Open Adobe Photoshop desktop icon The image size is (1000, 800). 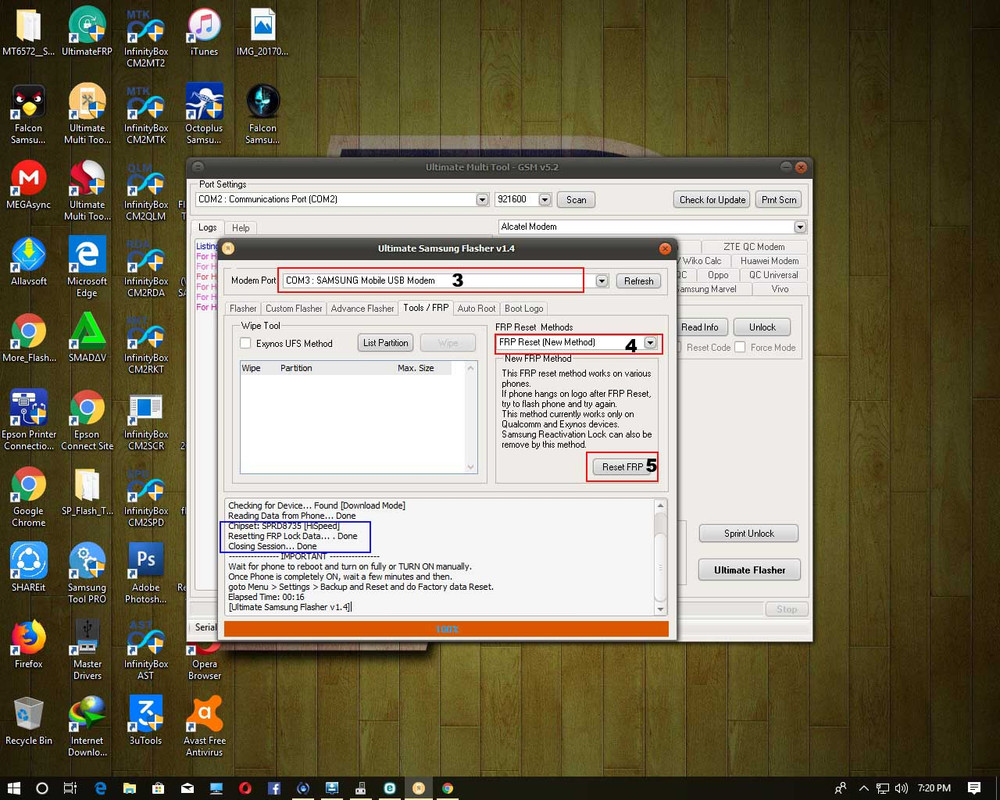[x=145, y=572]
